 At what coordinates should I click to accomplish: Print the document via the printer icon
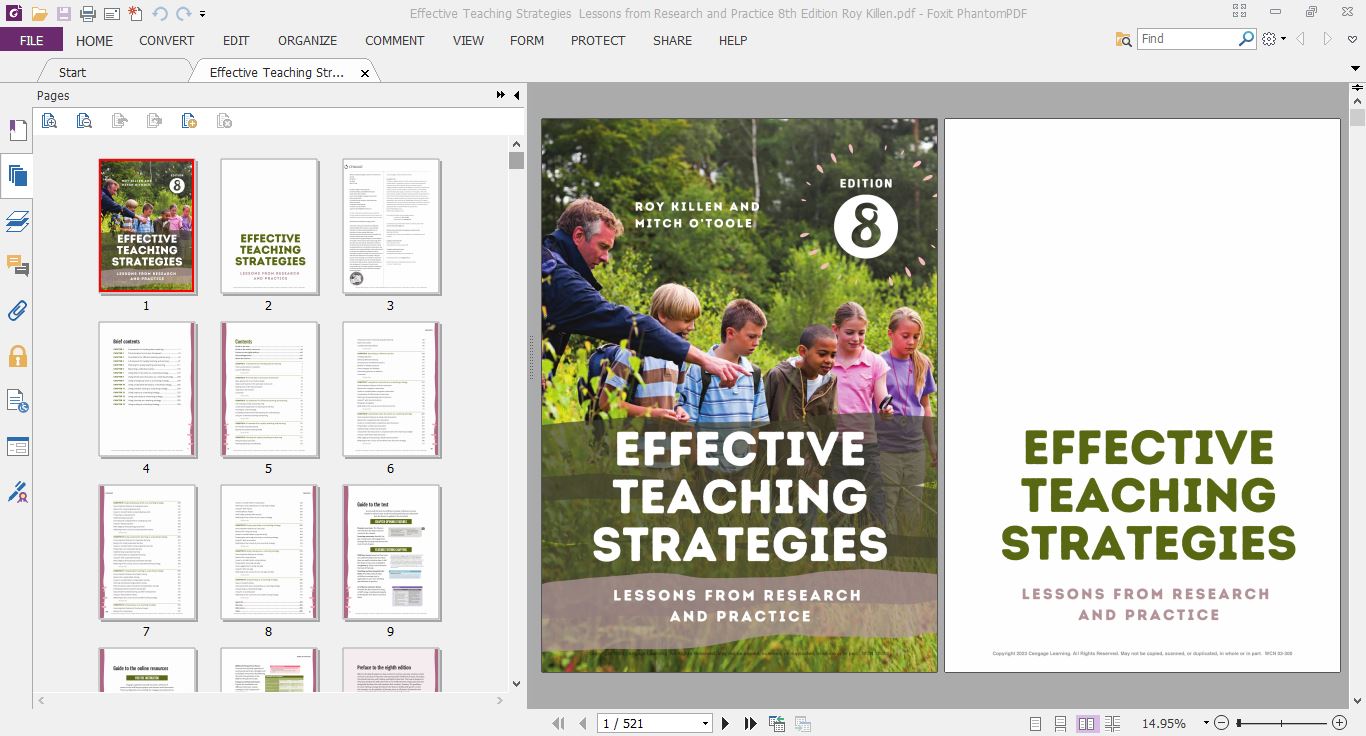(x=87, y=14)
